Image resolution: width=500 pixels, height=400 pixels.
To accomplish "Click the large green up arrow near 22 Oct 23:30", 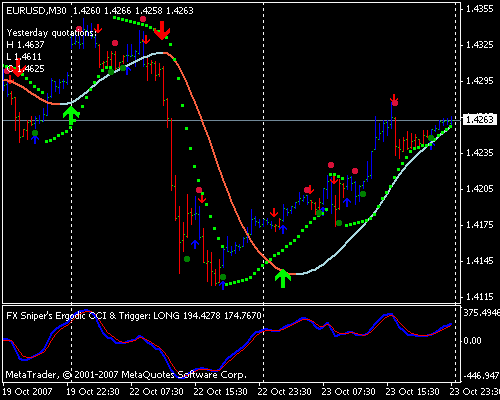I will pos(283,278).
